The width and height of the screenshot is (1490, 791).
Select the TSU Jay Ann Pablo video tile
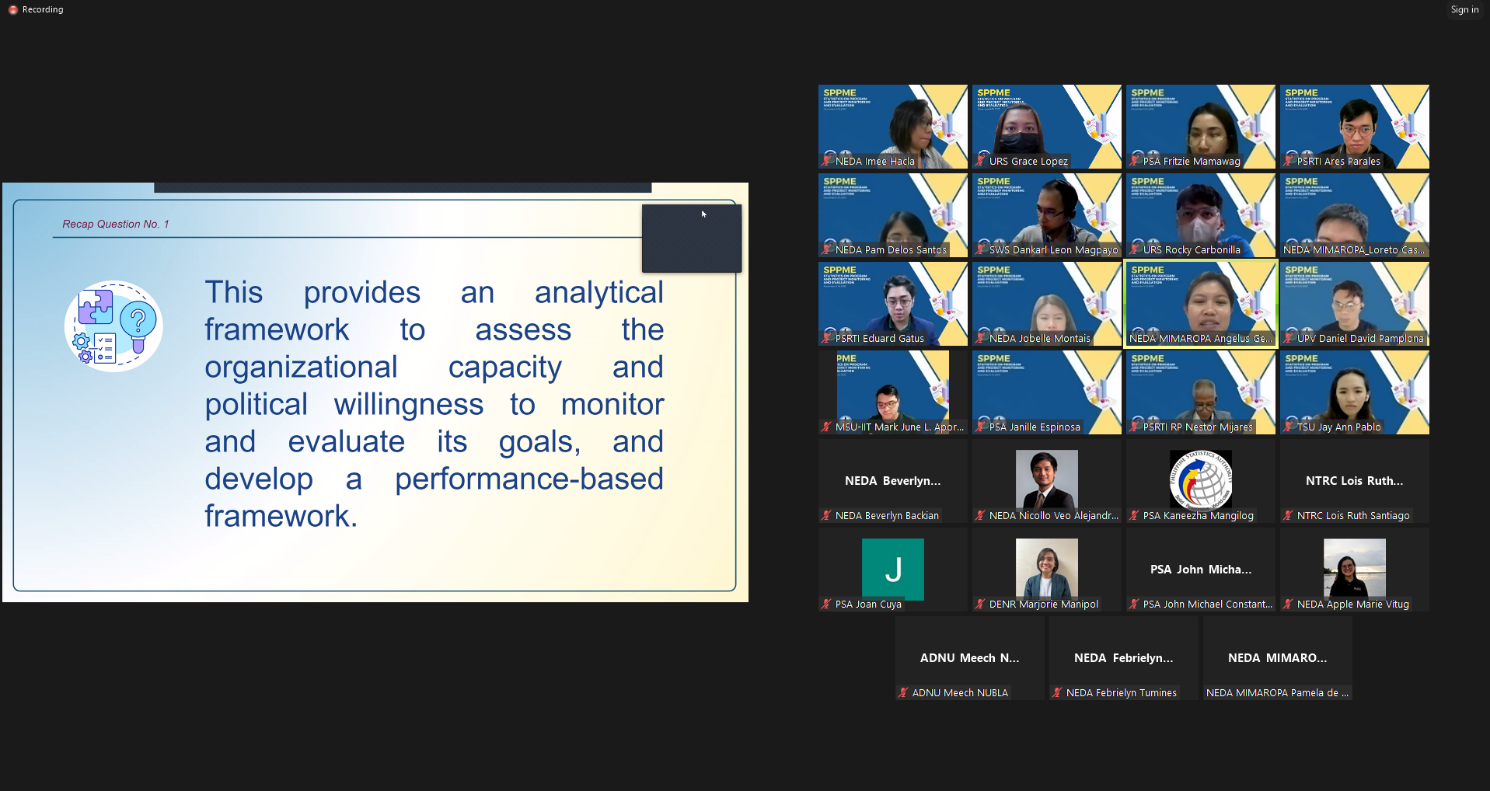(1354, 391)
